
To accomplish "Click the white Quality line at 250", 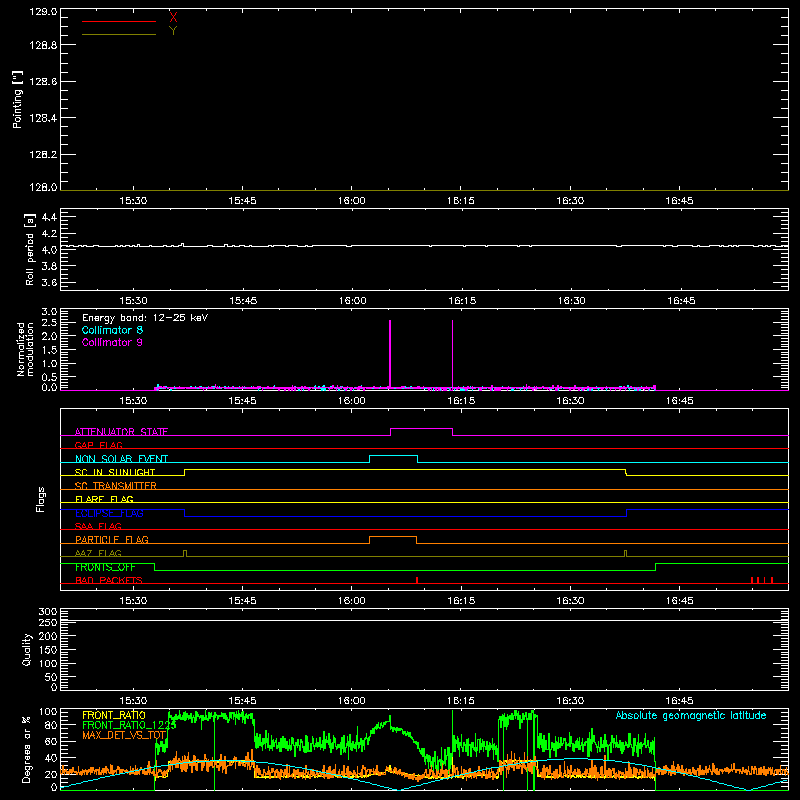I will (424, 621).
